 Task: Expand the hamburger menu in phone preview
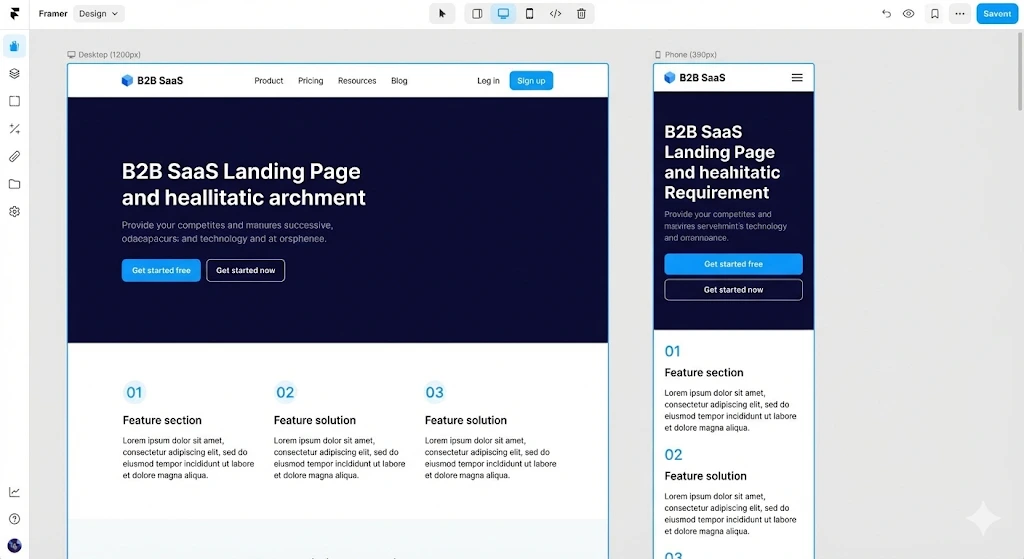(x=797, y=78)
